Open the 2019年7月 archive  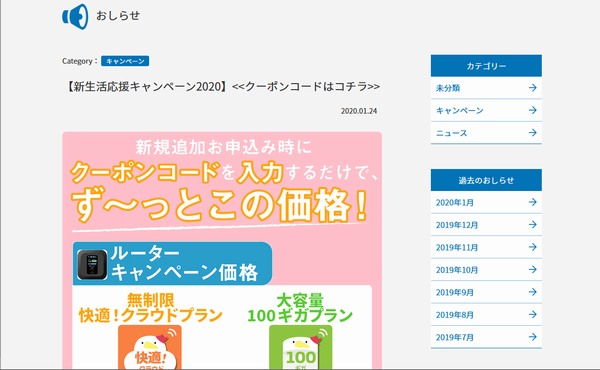(x=486, y=337)
